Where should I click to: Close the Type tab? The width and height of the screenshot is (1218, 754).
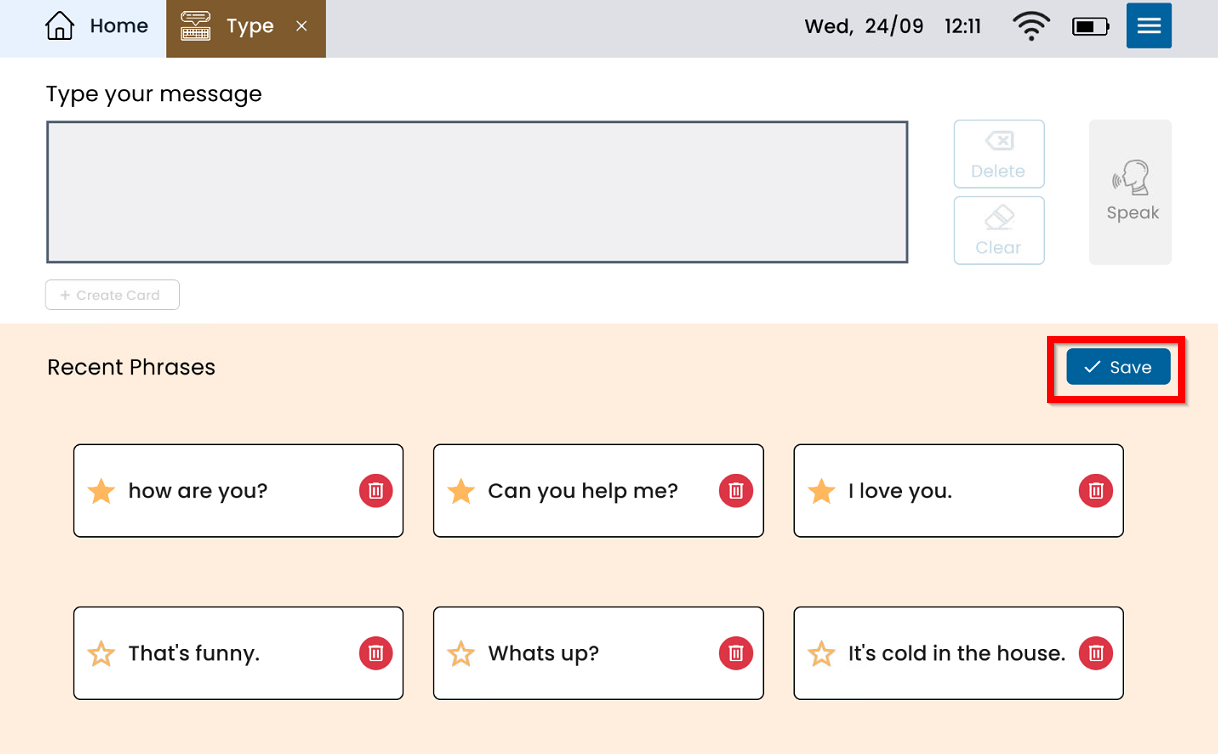(301, 27)
